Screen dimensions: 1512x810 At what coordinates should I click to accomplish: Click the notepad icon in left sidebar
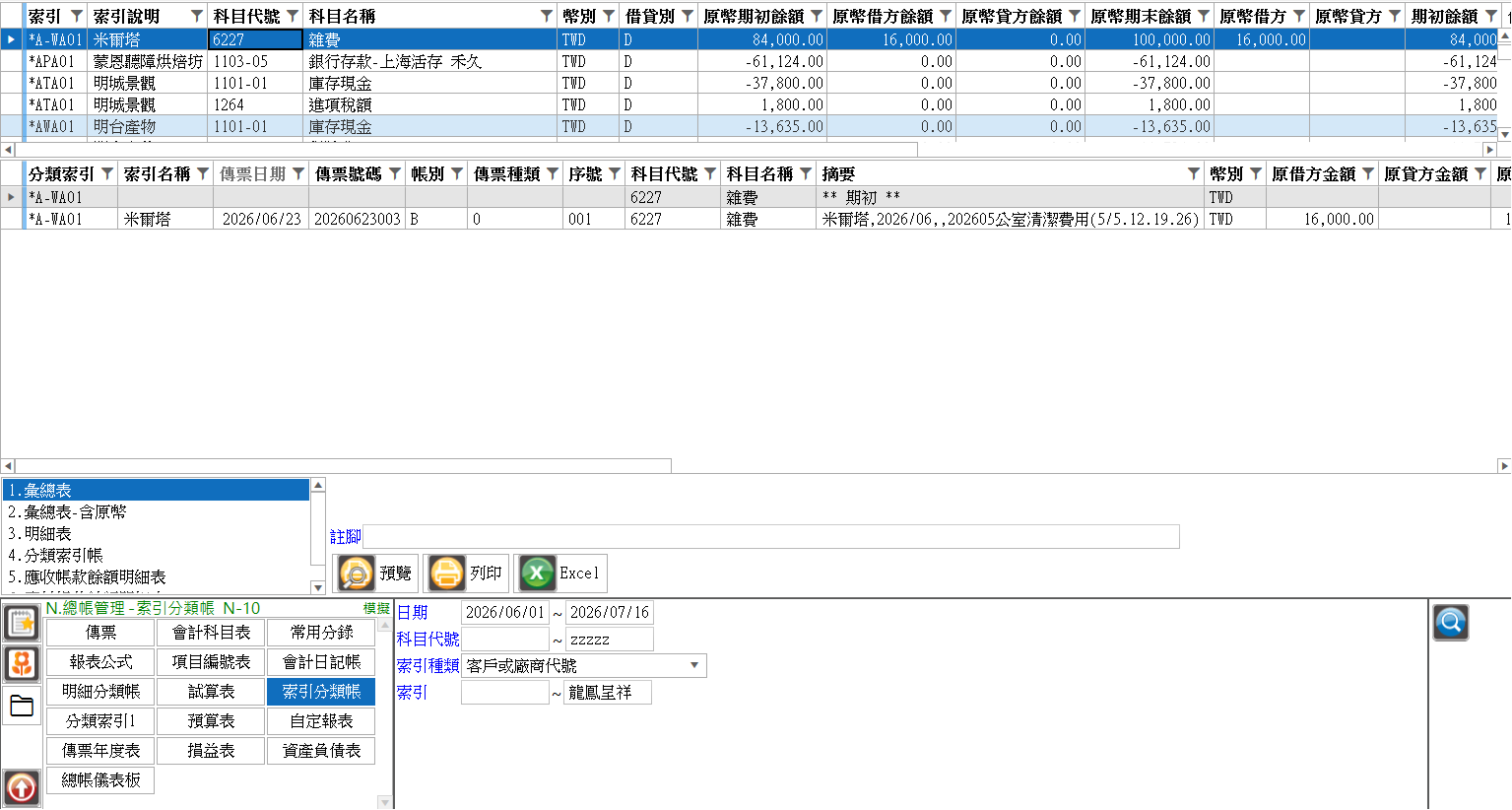point(22,623)
